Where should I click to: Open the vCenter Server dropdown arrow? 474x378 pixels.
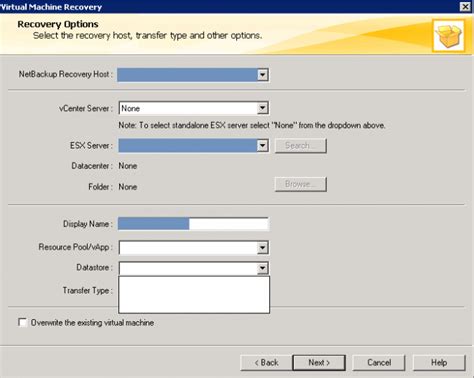[262, 108]
